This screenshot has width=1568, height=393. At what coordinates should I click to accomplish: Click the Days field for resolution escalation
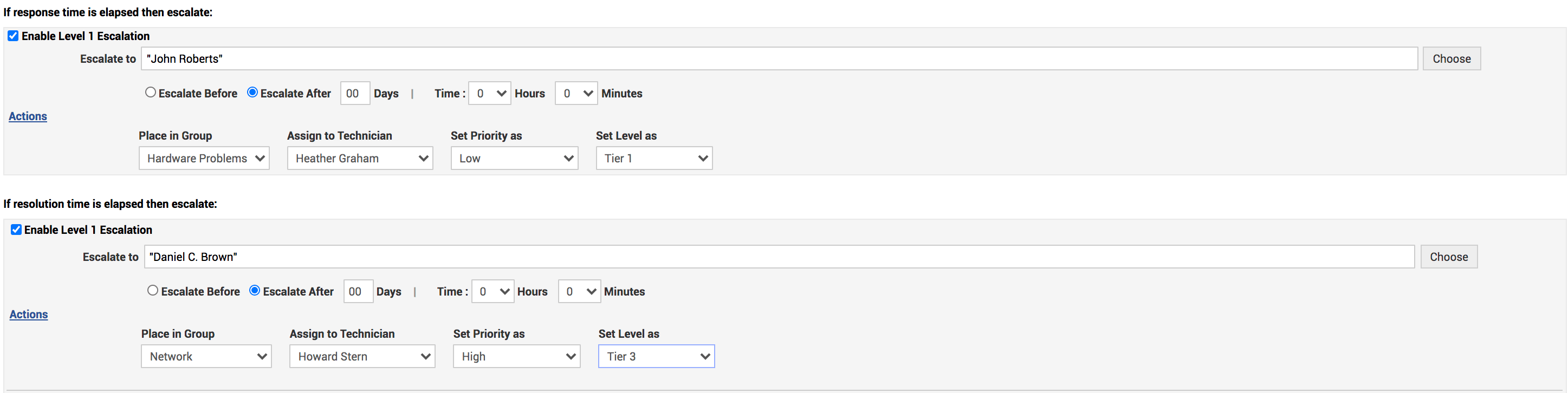(x=358, y=291)
